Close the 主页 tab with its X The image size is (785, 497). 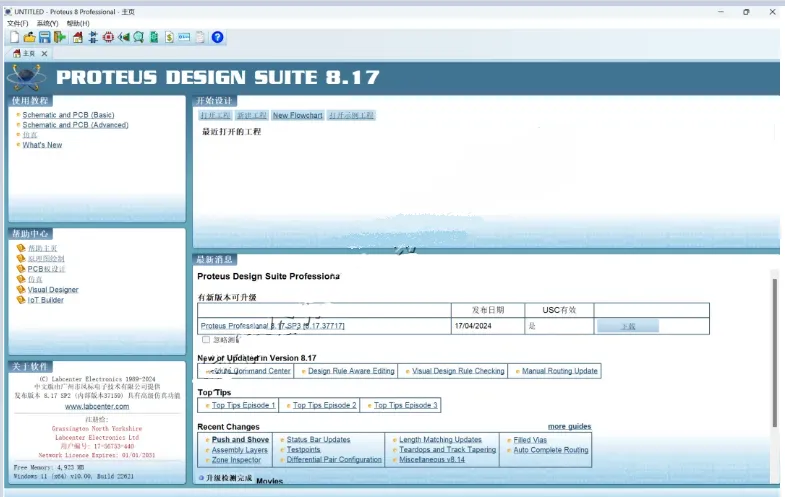point(44,54)
